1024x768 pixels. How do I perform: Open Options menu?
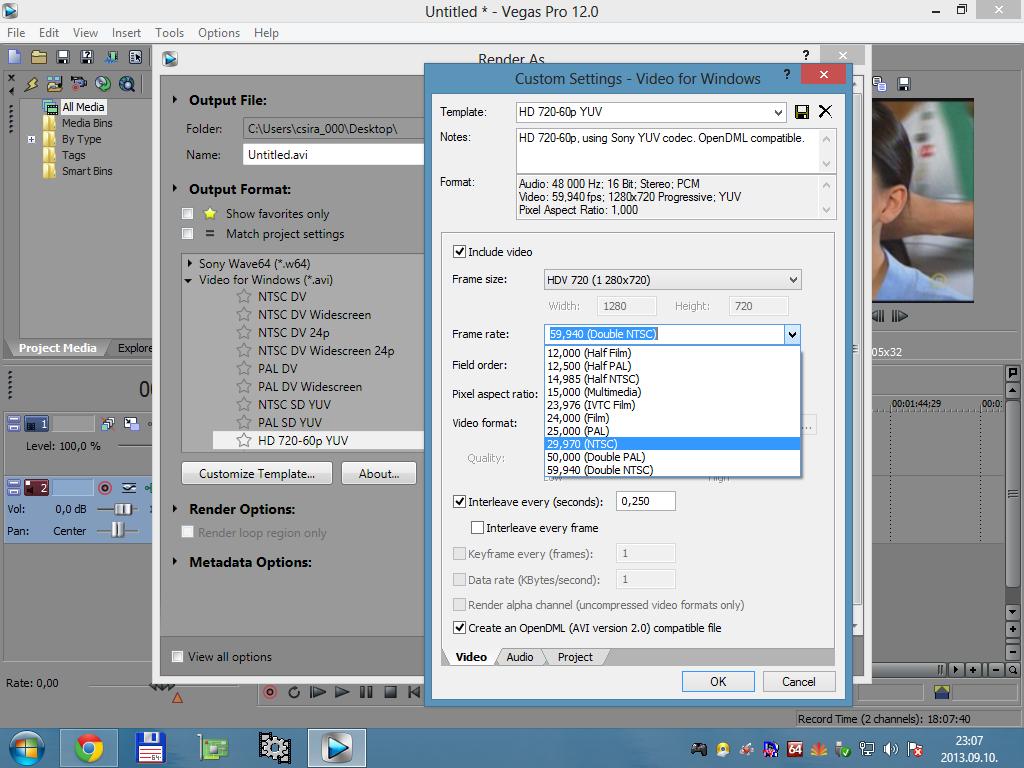pos(219,33)
